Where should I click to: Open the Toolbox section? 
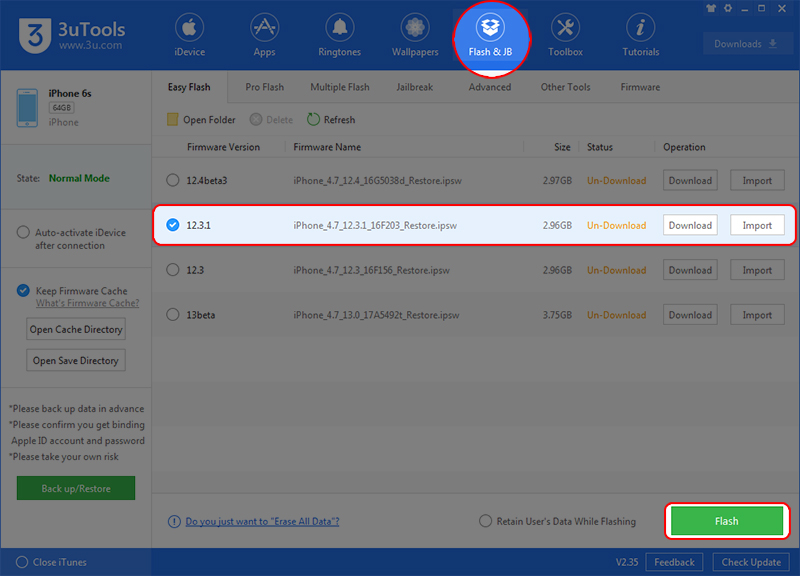(565, 35)
